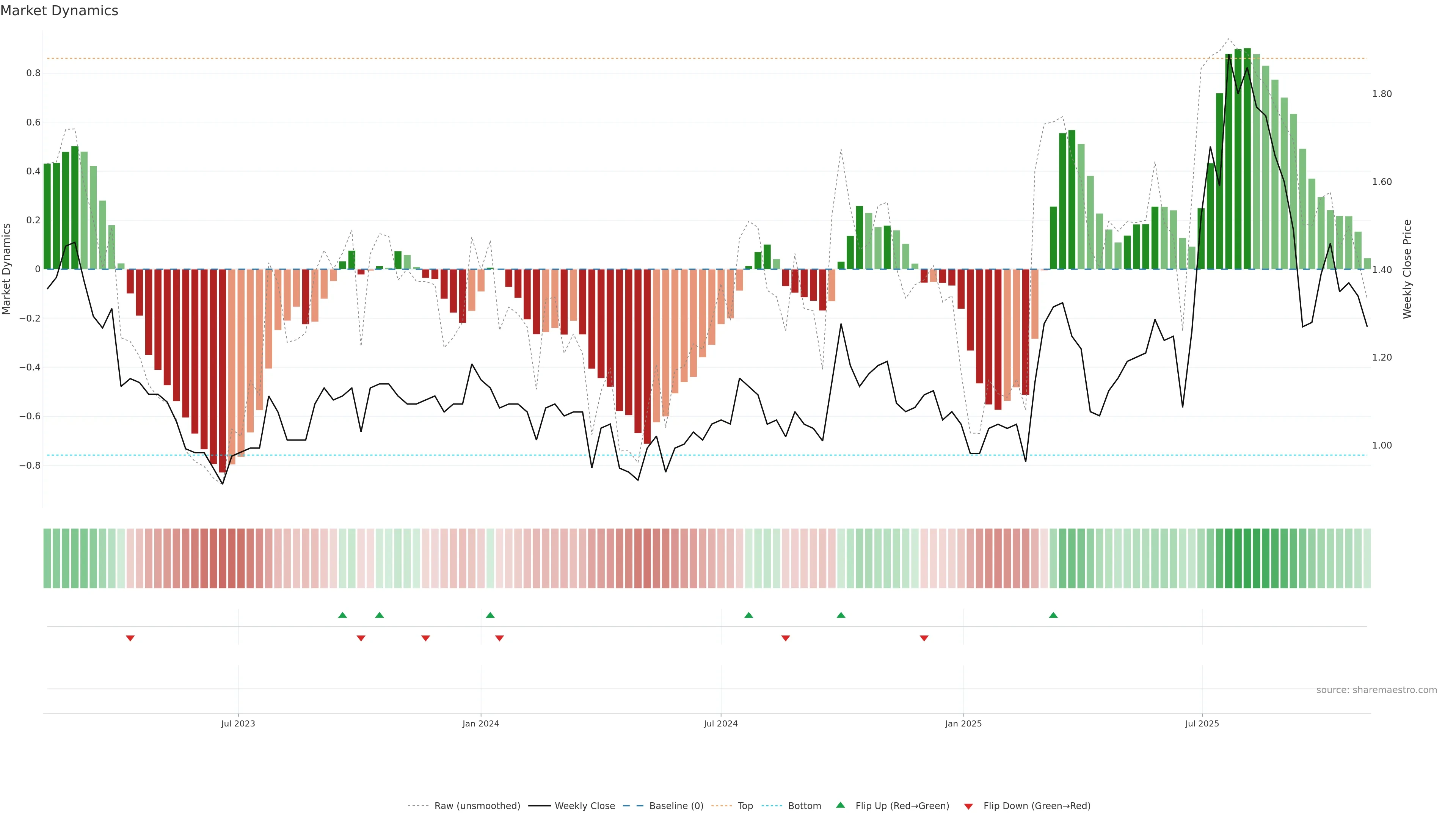
Task: Click the green flip-up triangle above Jan 2024
Action: click(490, 615)
